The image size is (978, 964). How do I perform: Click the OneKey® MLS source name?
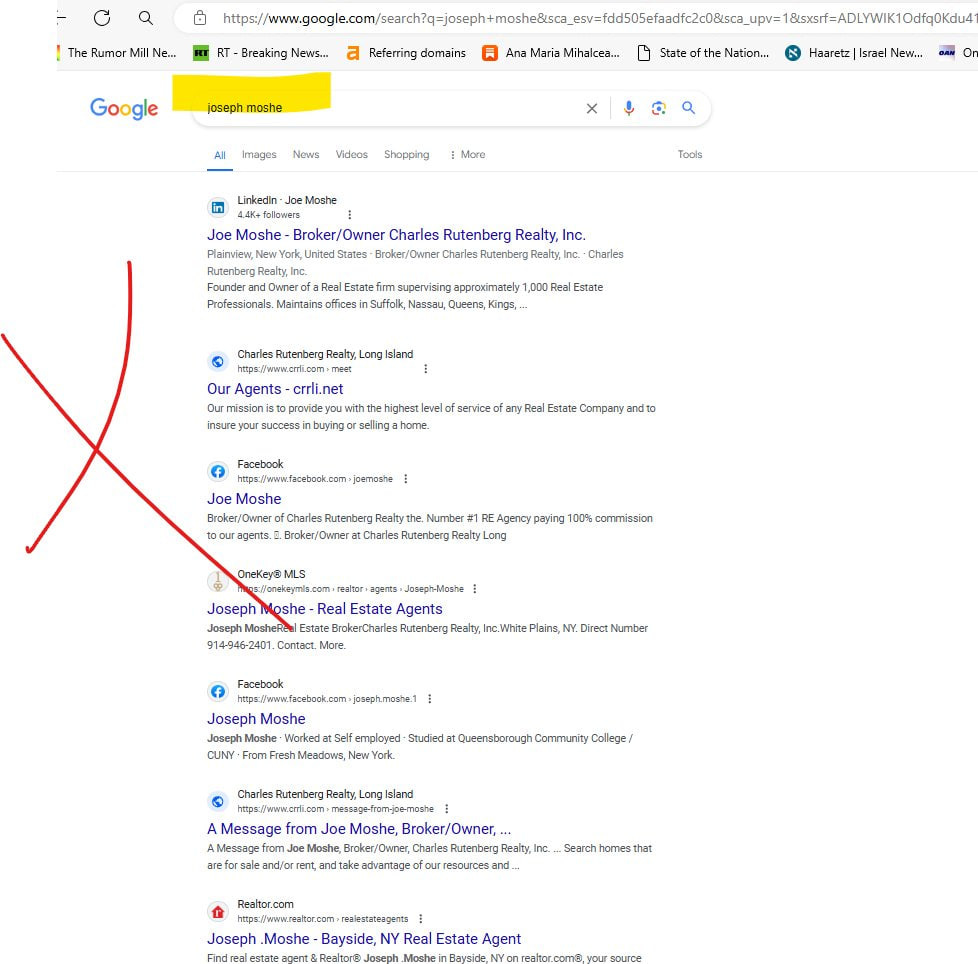coord(271,574)
